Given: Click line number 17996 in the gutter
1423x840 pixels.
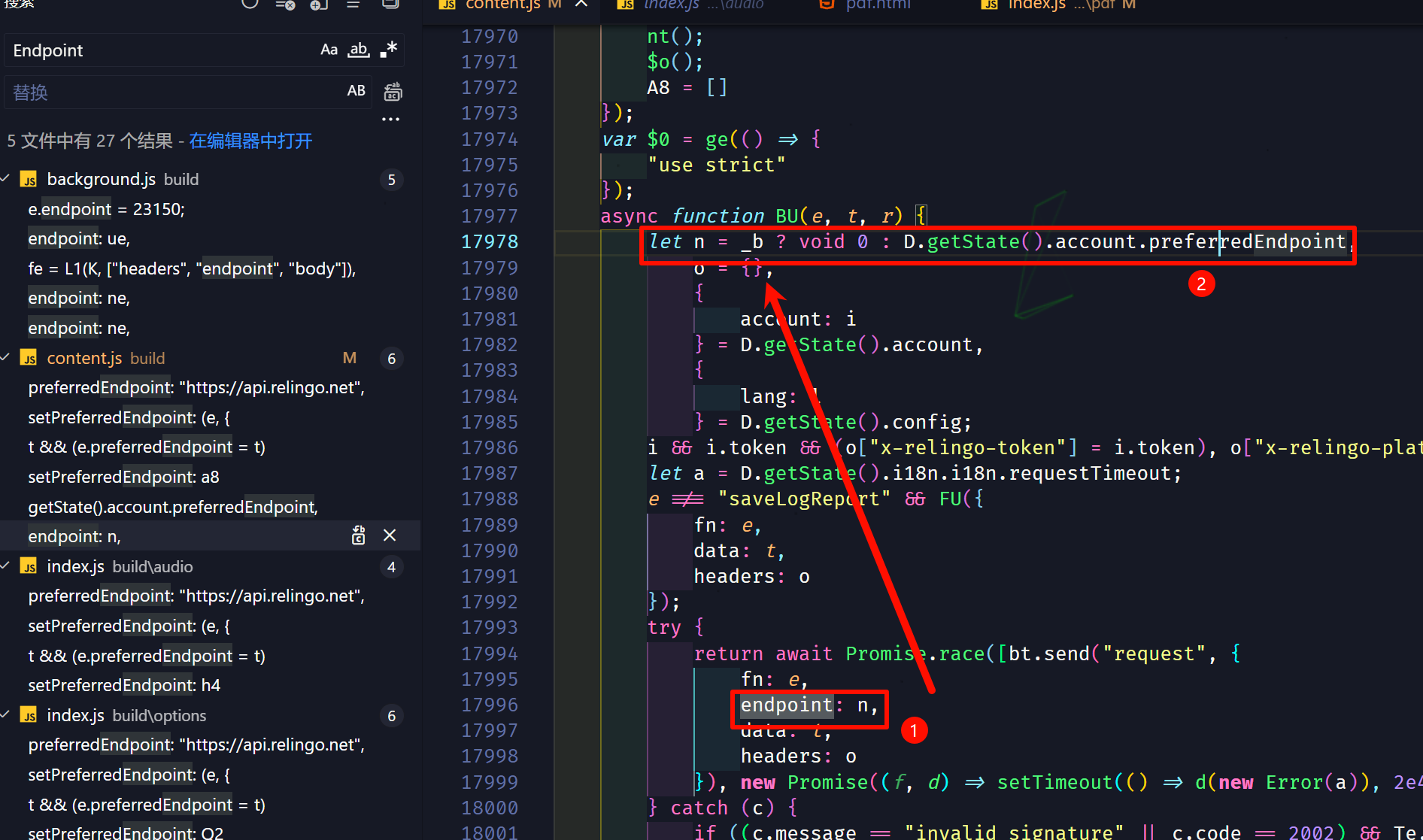Looking at the screenshot, I should point(490,705).
